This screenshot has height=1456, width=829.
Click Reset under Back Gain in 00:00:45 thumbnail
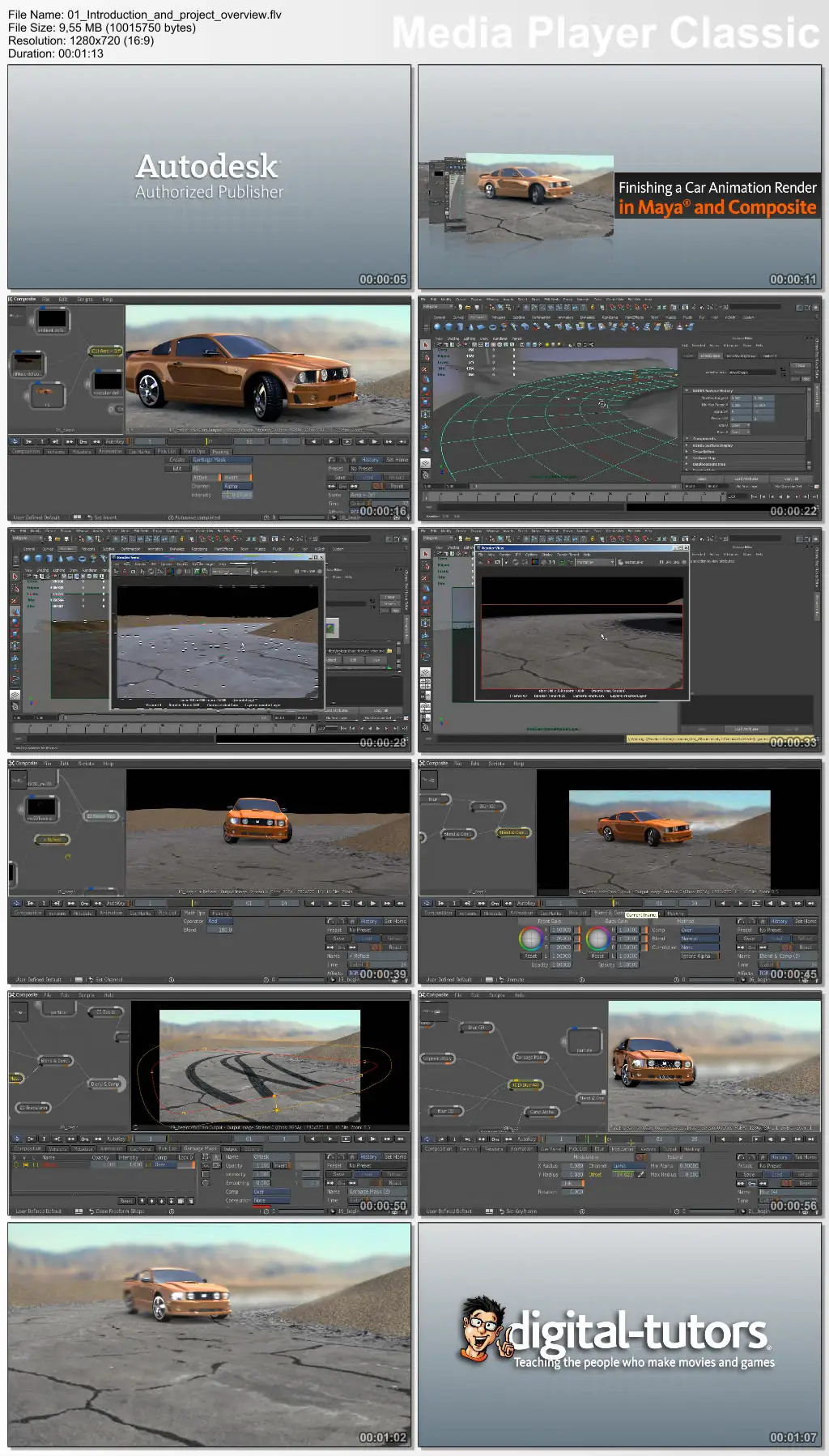[x=597, y=956]
